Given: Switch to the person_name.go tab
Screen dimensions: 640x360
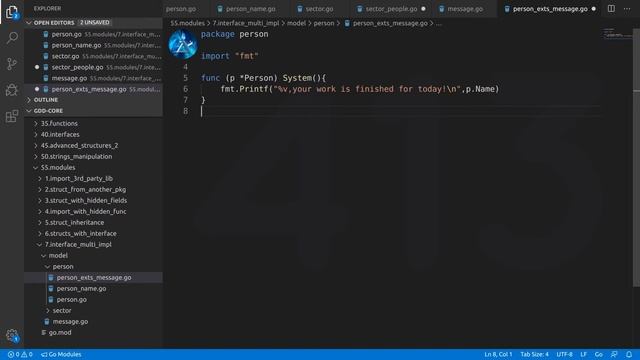Looking at the screenshot, I should 251,9.
